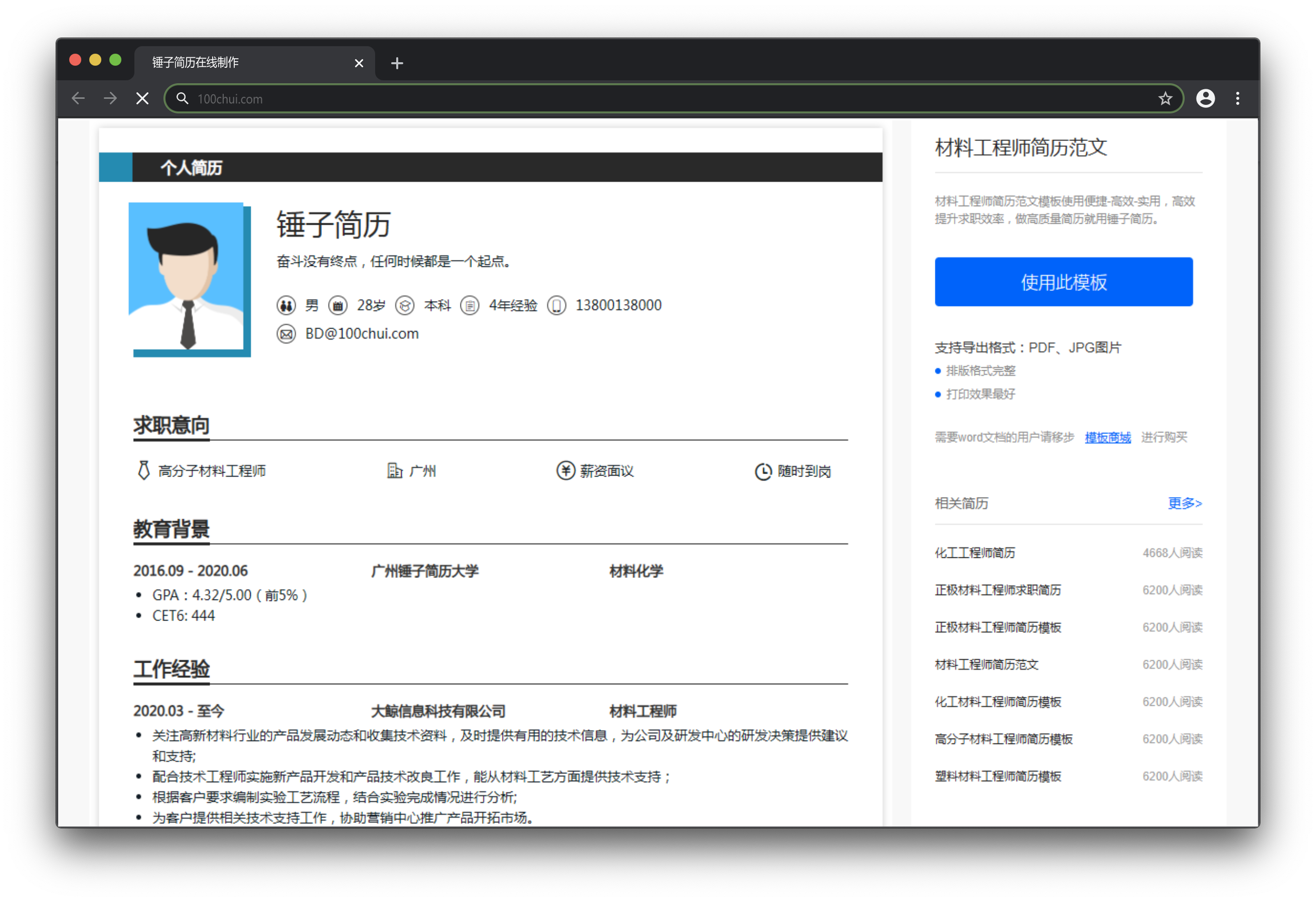Click the CET6: 444 bullet line

(184, 616)
